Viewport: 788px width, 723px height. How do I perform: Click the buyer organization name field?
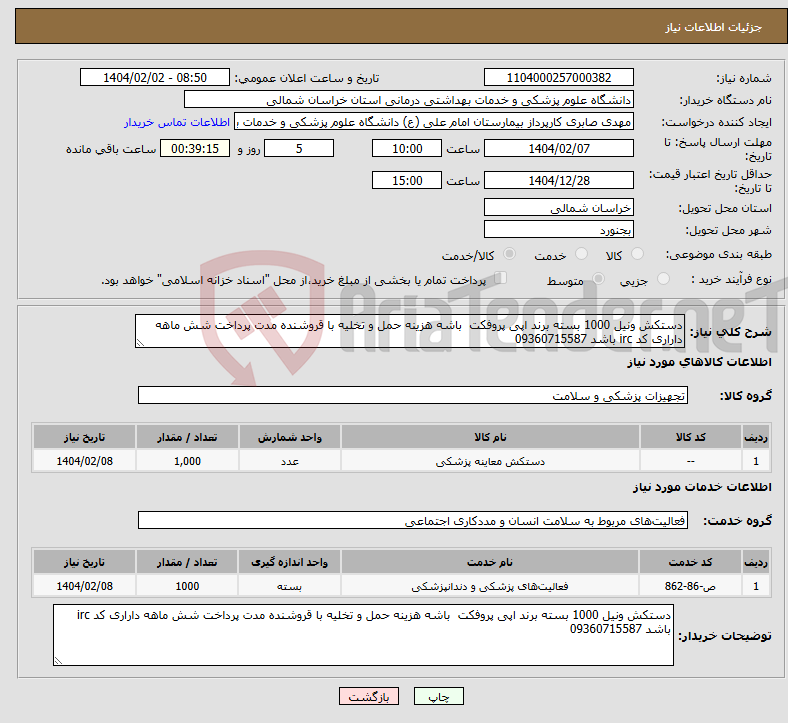(x=409, y=99)
